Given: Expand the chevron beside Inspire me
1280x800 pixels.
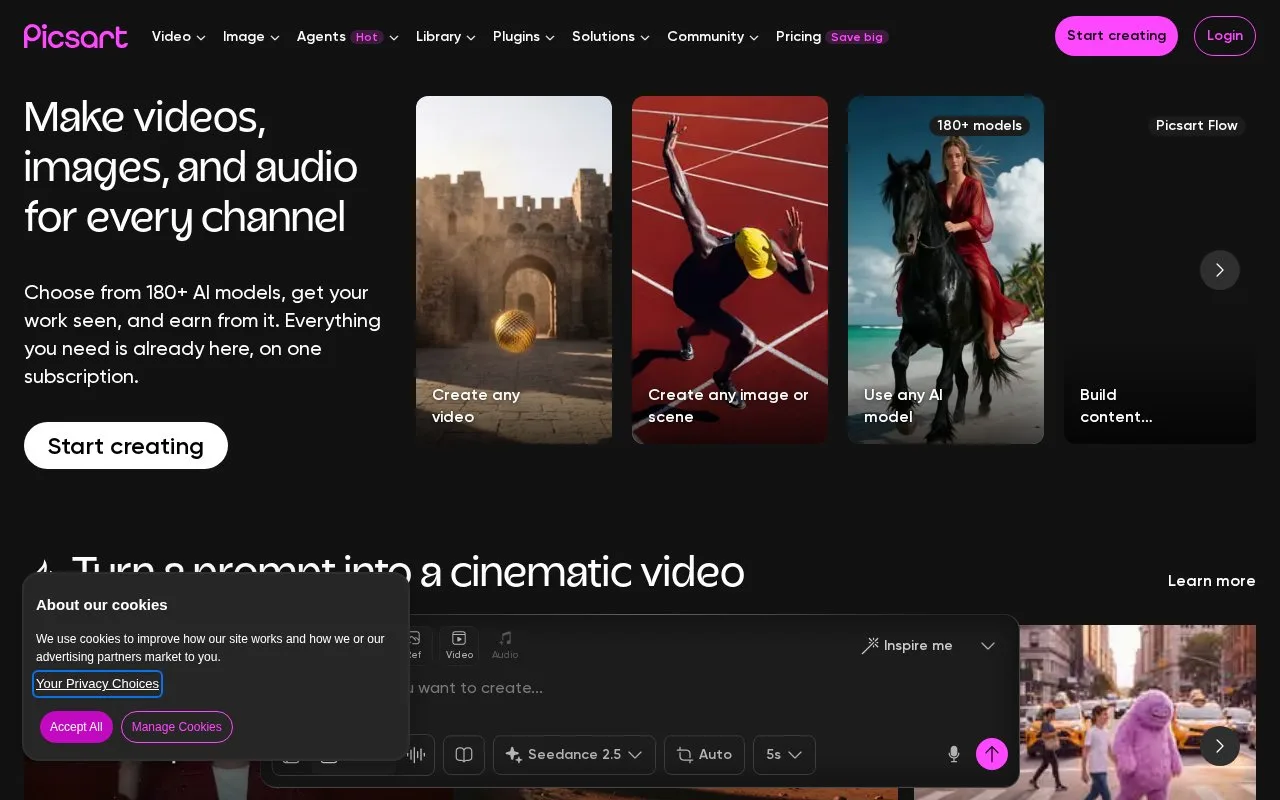Looking at the screenshot, I should [x=988, y=646].
